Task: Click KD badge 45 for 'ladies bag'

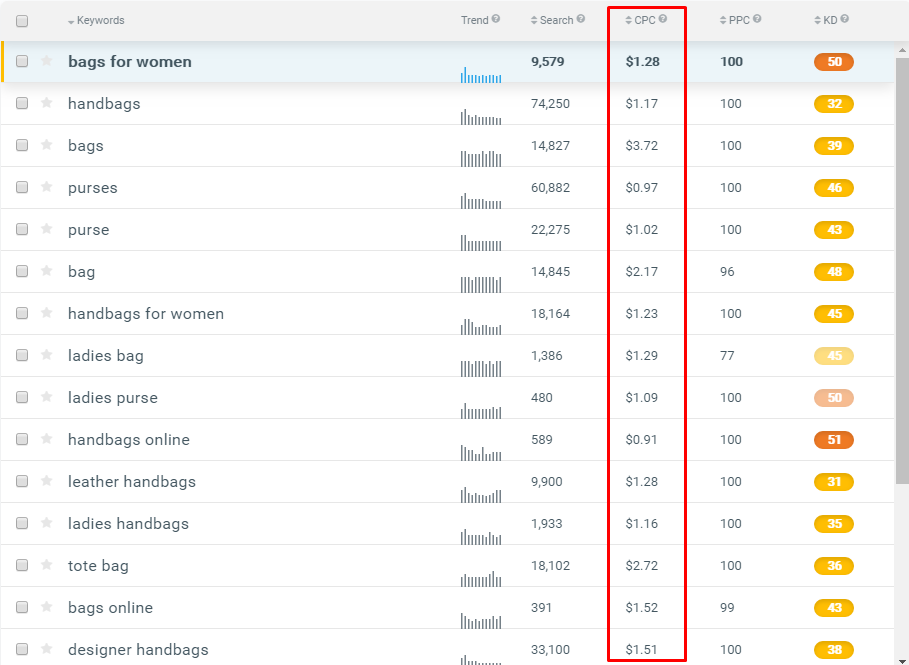Action: pyautogui.click(x=834, y=355)
